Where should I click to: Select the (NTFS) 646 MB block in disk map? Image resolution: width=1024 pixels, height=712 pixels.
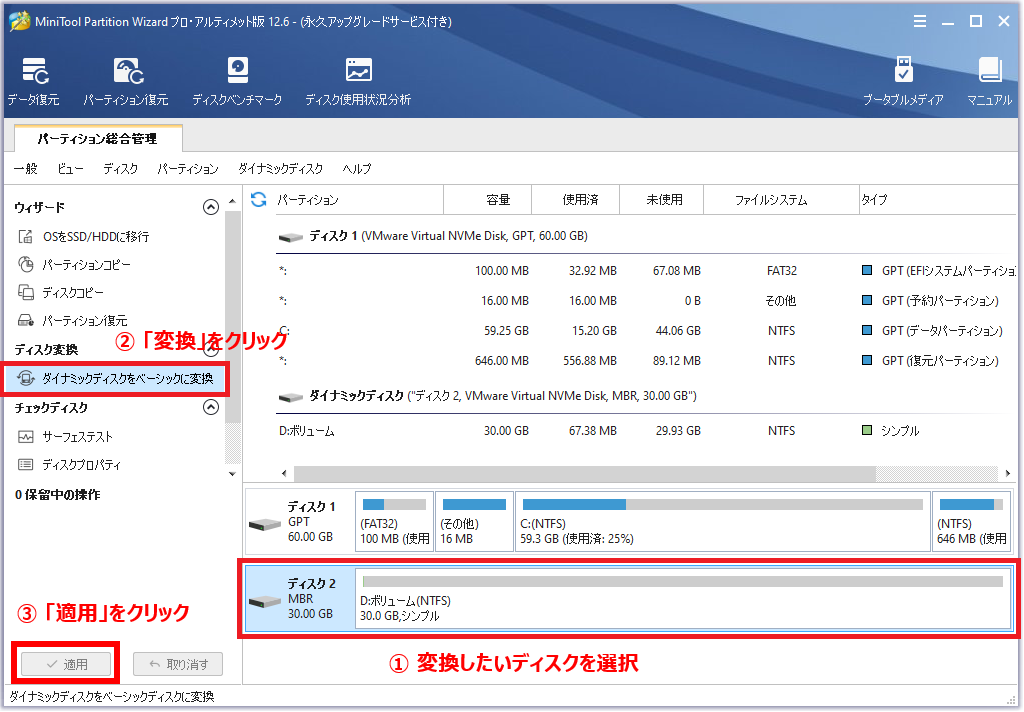point(972,521)
